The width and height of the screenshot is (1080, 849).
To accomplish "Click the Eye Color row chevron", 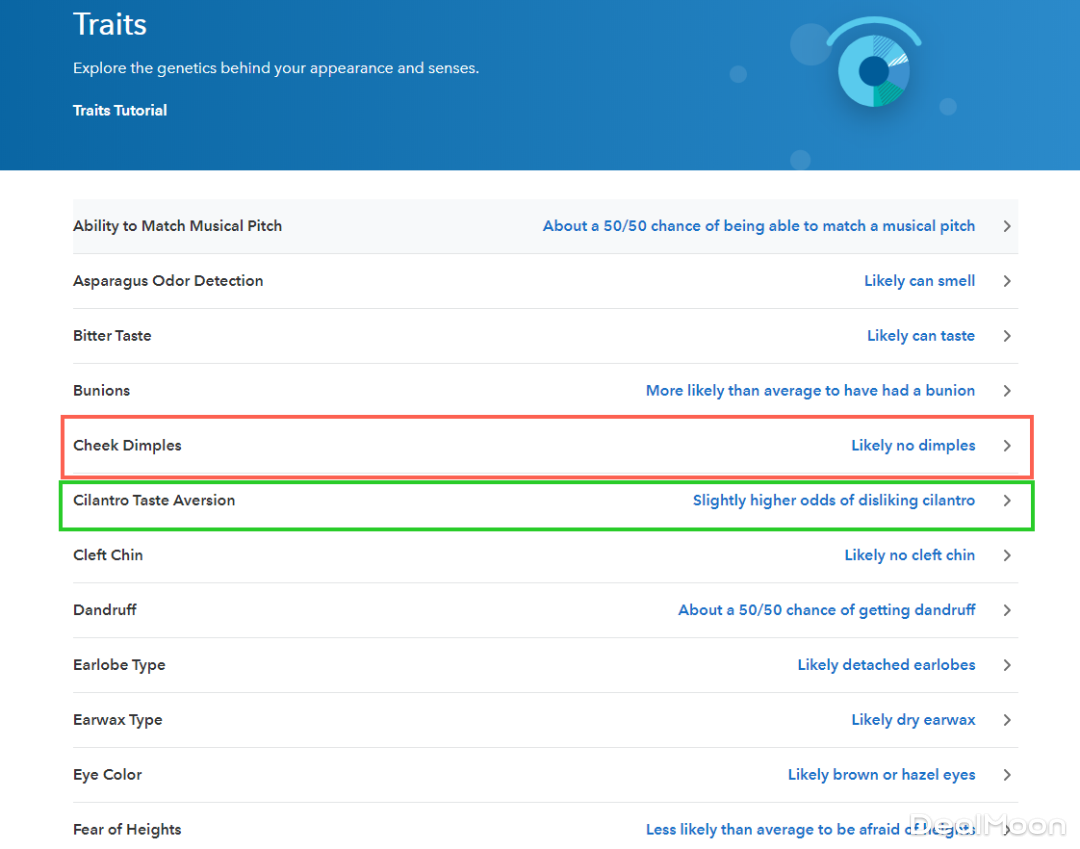I will pyautogui.click(x=1007, y=775).
